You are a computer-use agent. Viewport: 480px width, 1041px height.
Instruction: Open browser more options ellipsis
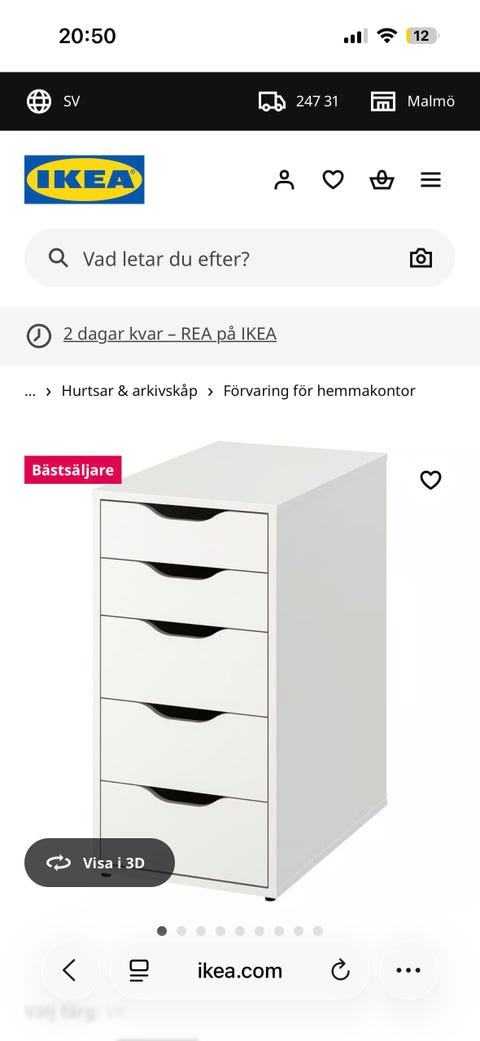408,971
